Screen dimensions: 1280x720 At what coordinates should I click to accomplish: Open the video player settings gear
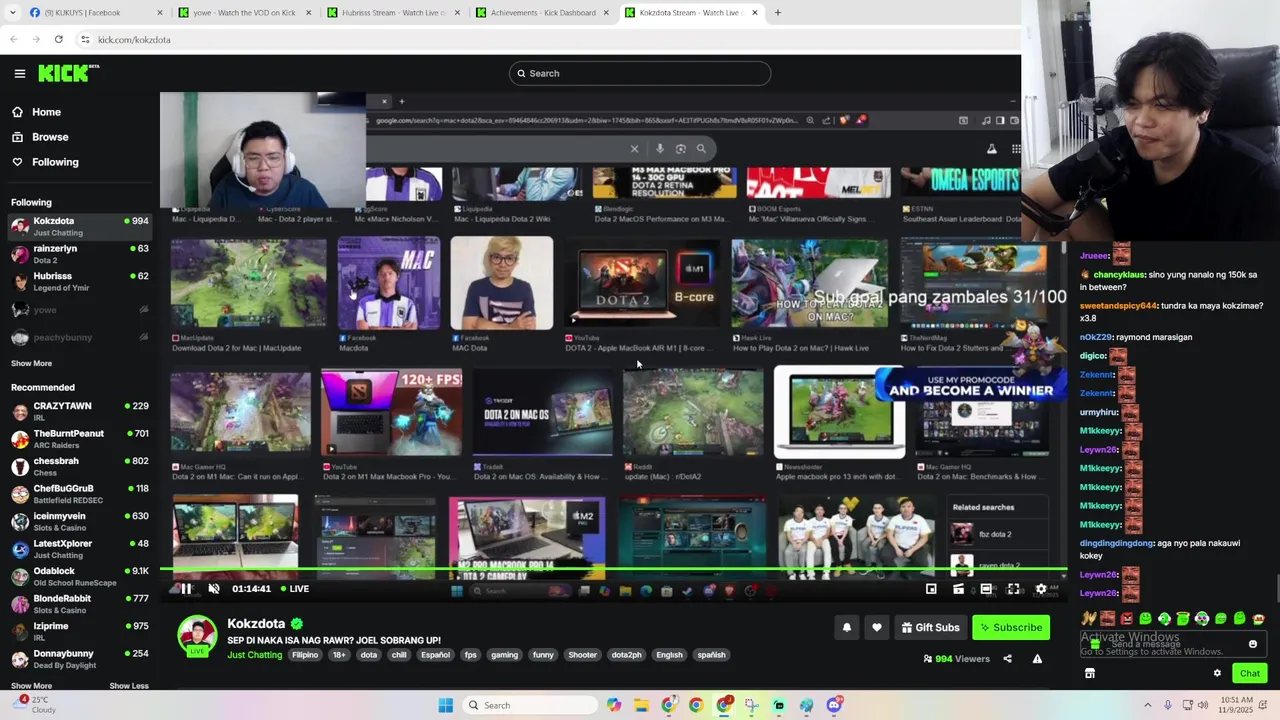coord(1041,589)
